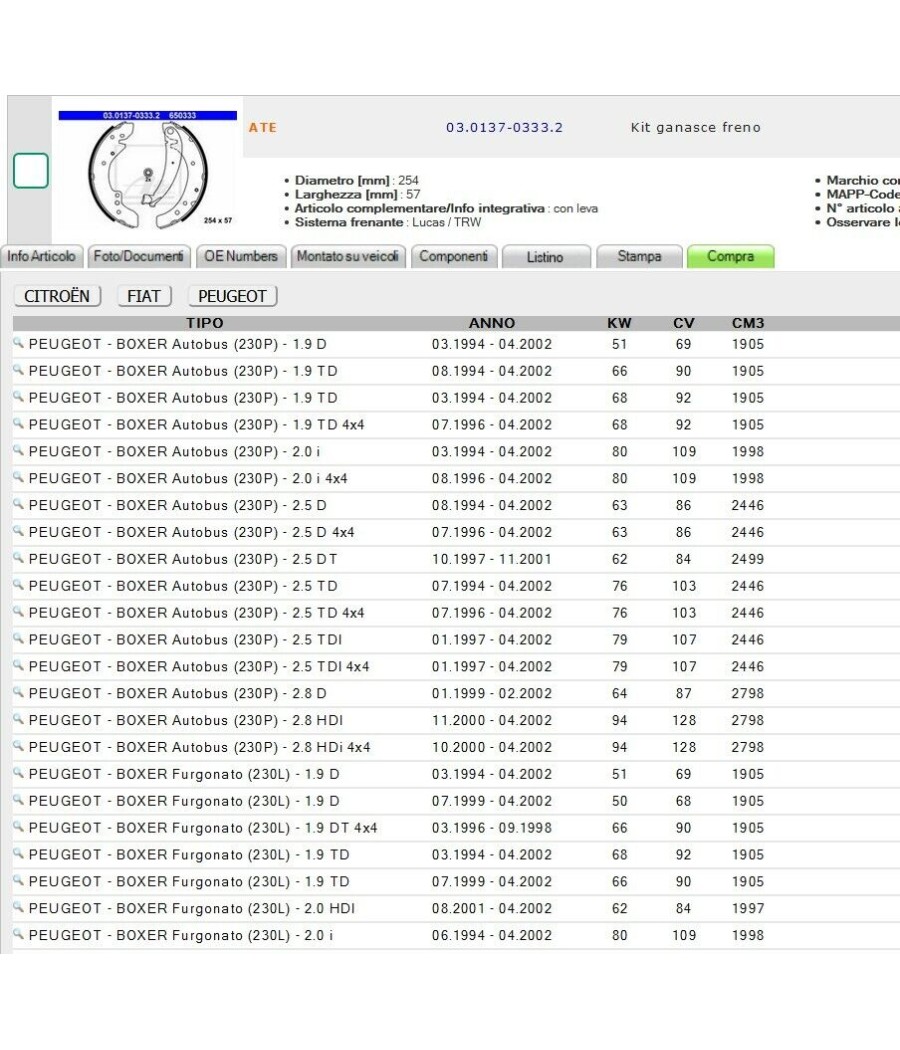Filter vehicles by FIAT
900x1050 pixels.
click(x=144, y=296)
